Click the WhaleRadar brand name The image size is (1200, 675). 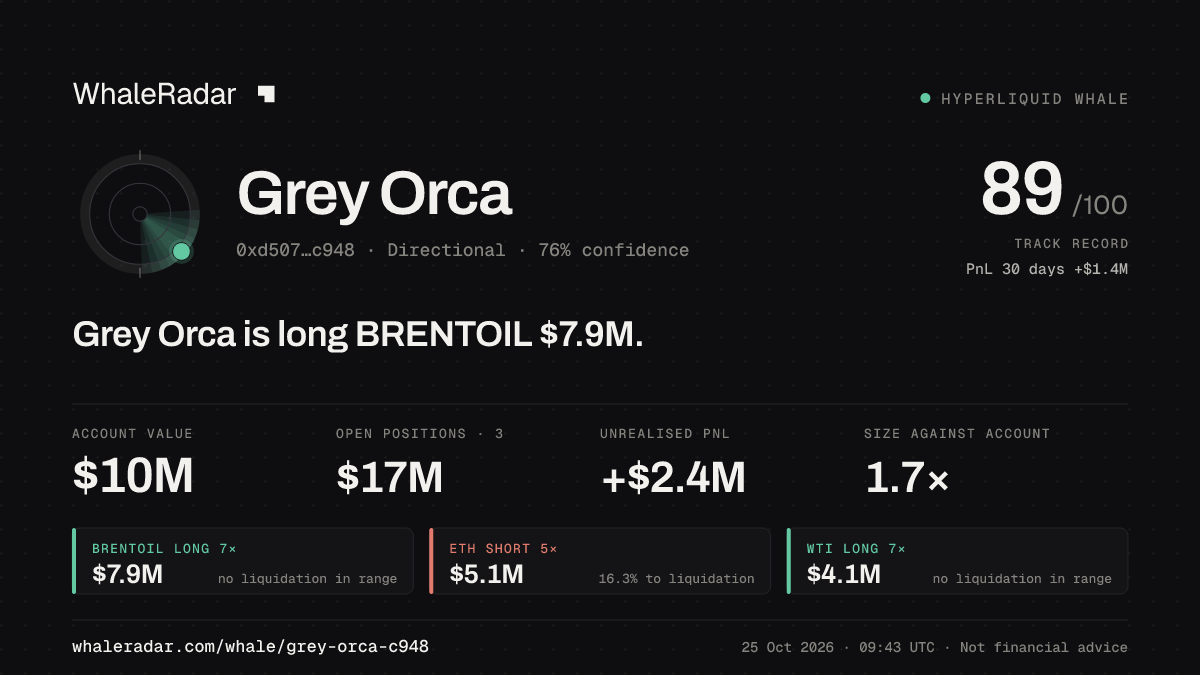154,94
